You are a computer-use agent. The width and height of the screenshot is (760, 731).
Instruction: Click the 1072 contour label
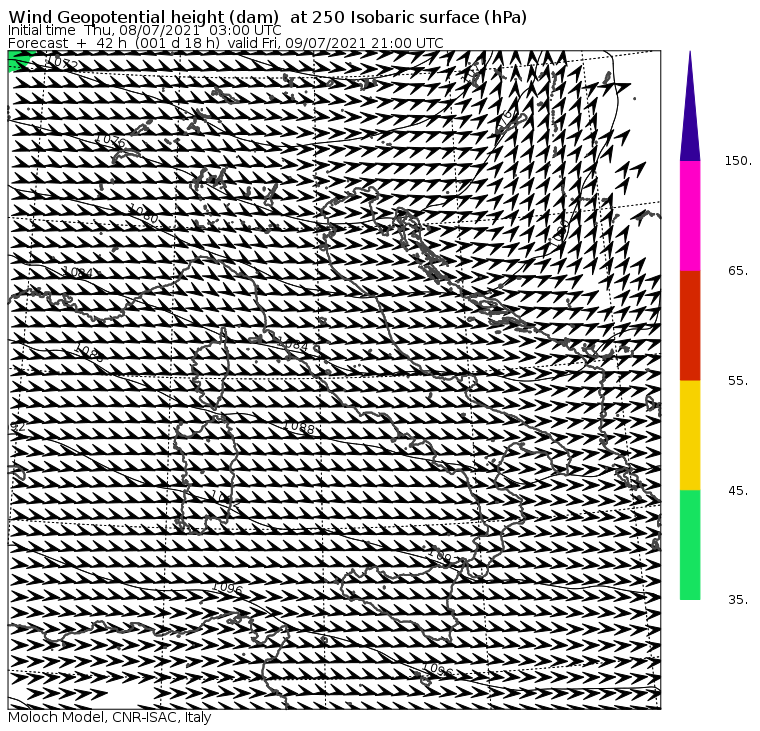coord(63,63)
